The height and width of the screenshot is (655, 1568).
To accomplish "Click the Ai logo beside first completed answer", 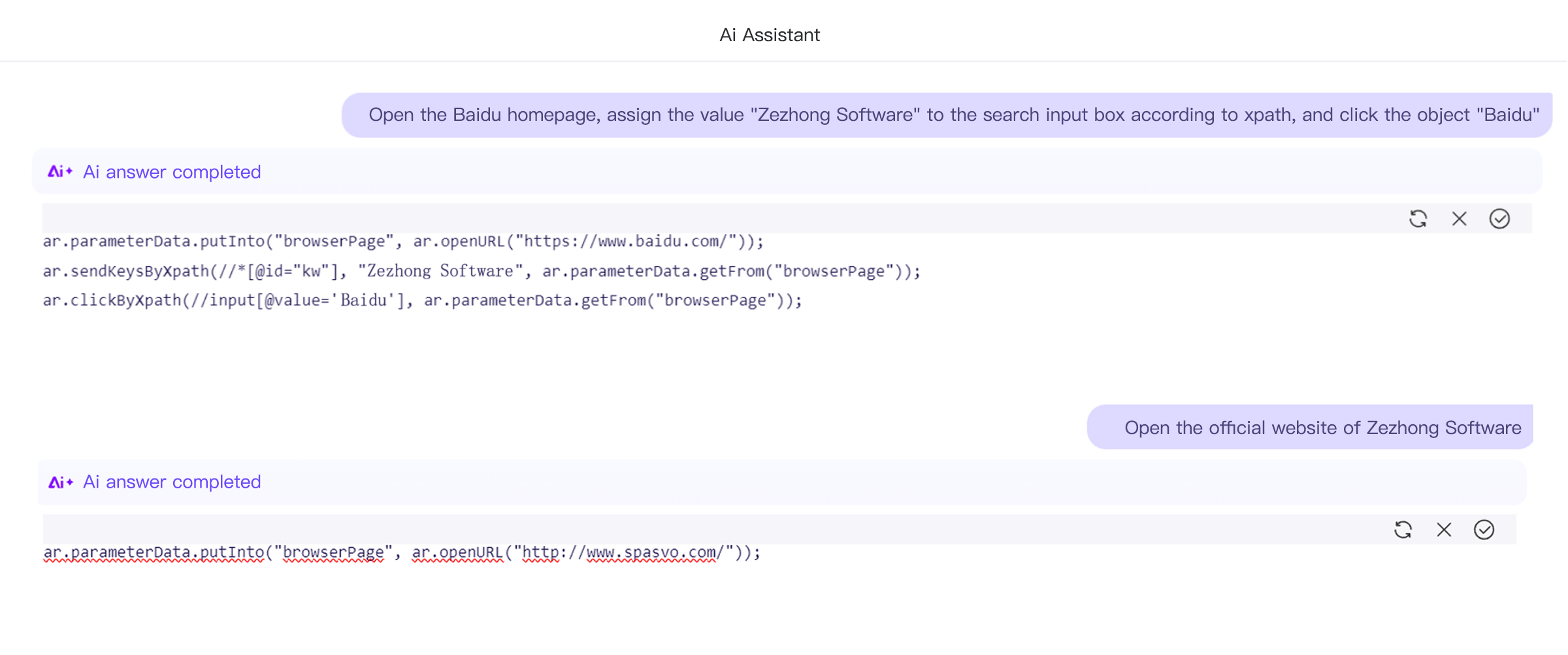I will [x=59, y=171].
